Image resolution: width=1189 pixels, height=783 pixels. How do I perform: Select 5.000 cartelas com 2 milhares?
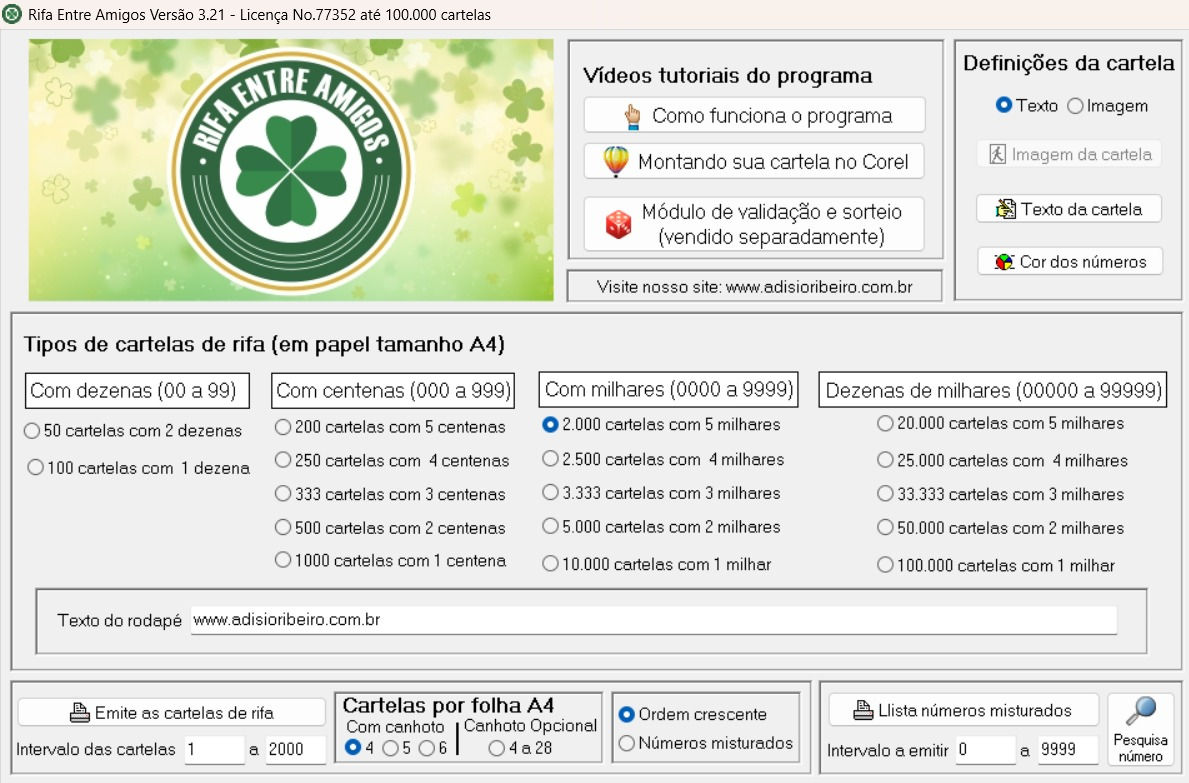(x=551, y=526)
